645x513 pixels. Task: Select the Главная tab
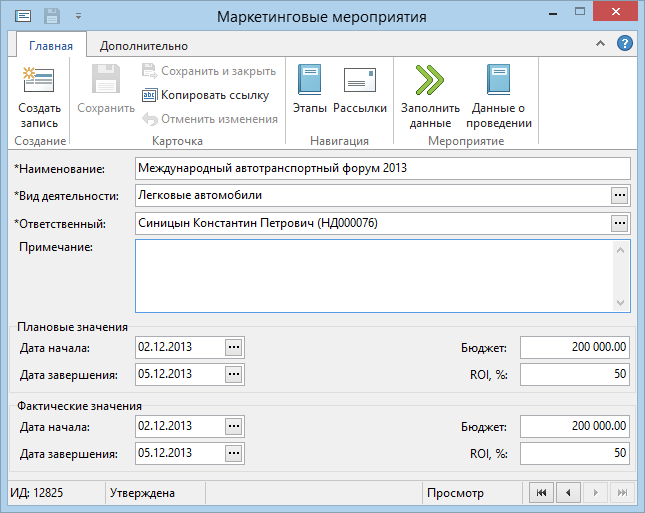[51, 45]
